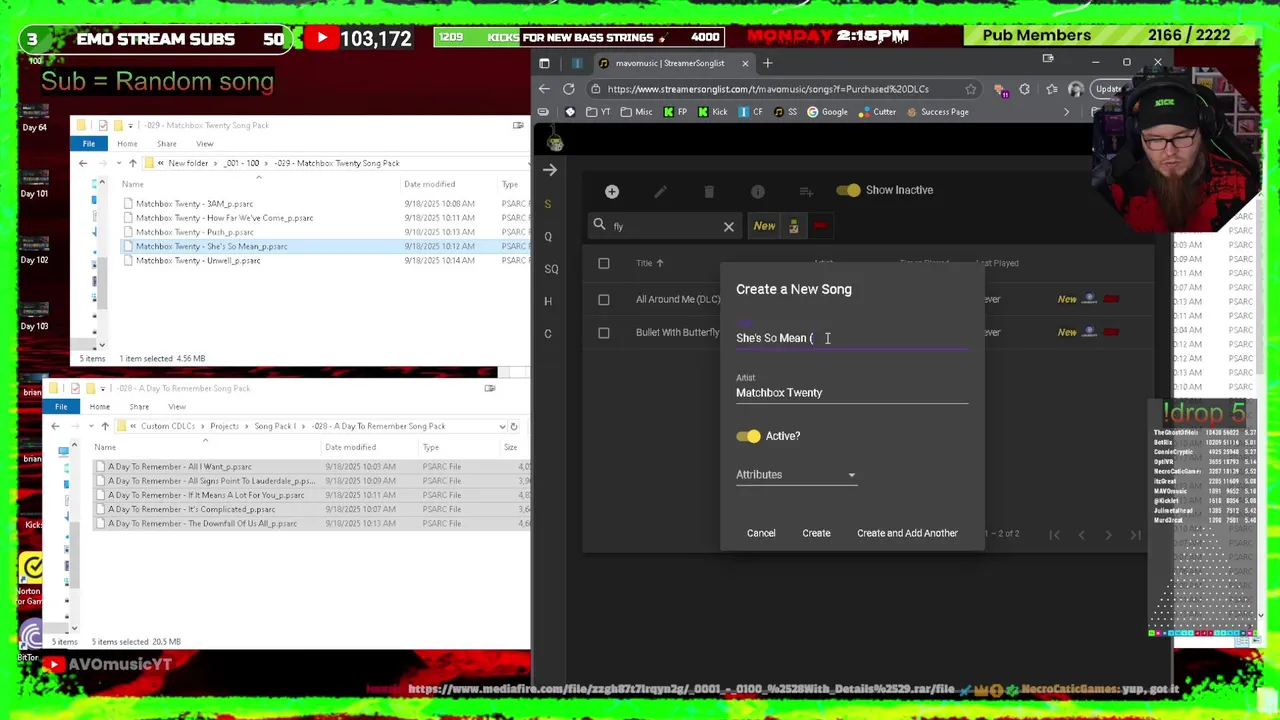
Task: Click the go-to-last-page pagination arrow
Action: click(x=1136, y=535)
